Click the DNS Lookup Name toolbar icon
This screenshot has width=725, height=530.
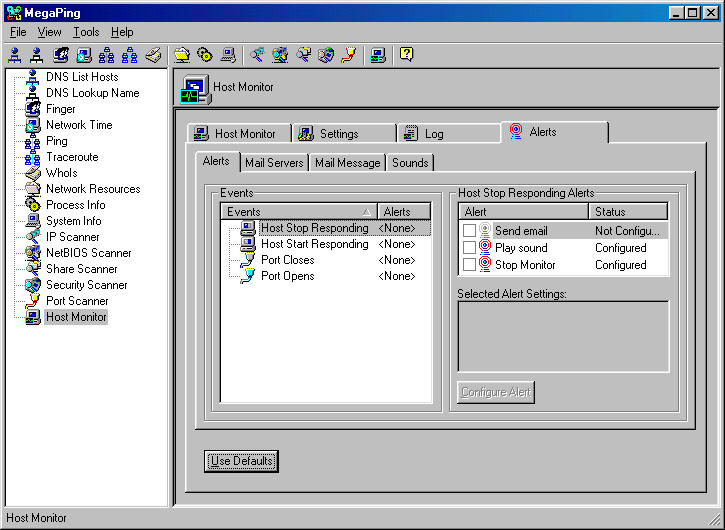[37, 55]
